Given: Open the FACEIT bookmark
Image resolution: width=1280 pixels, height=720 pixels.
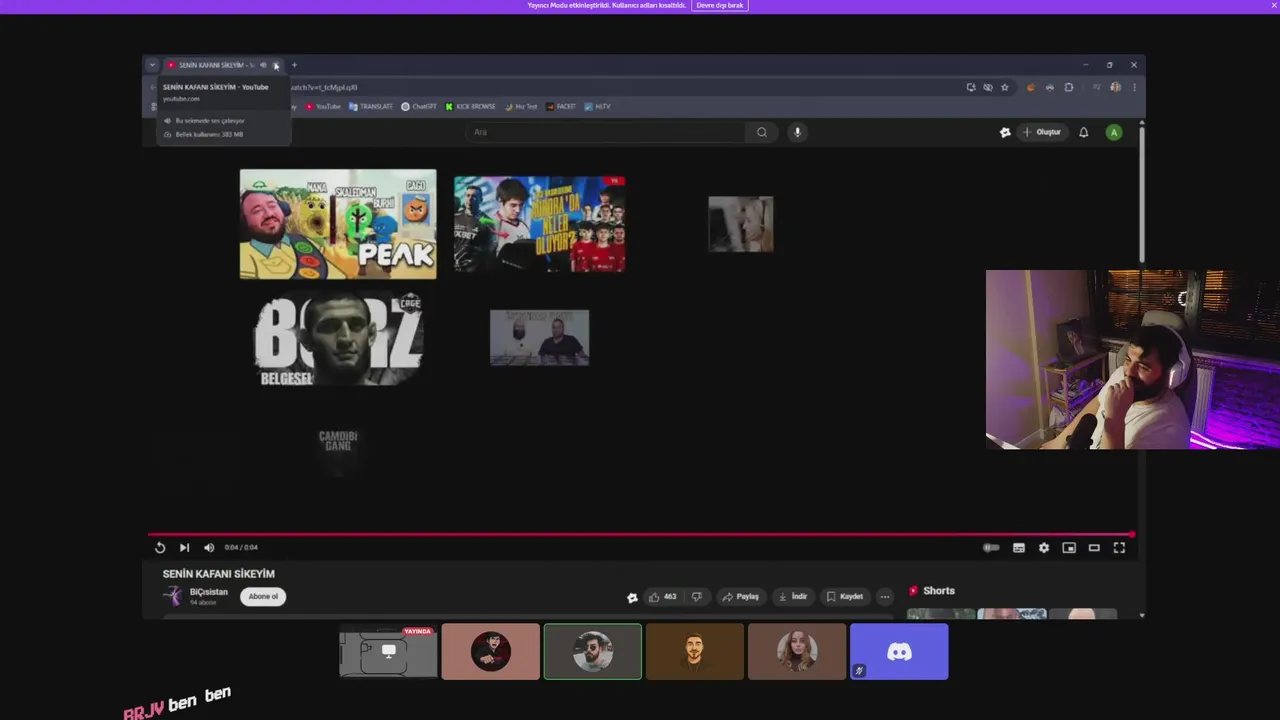Looking at the screenshot, I should 561,106.
